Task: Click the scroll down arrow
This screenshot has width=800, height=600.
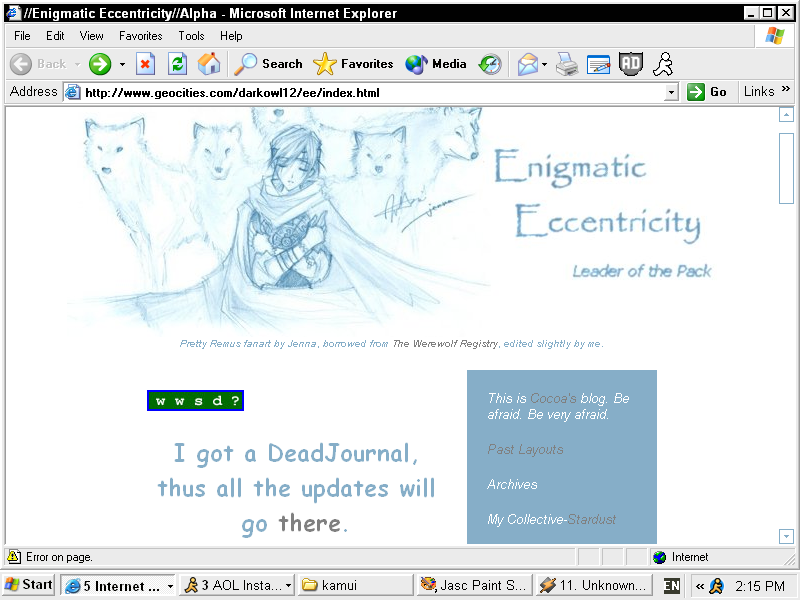Action: (x=786, y=536)
